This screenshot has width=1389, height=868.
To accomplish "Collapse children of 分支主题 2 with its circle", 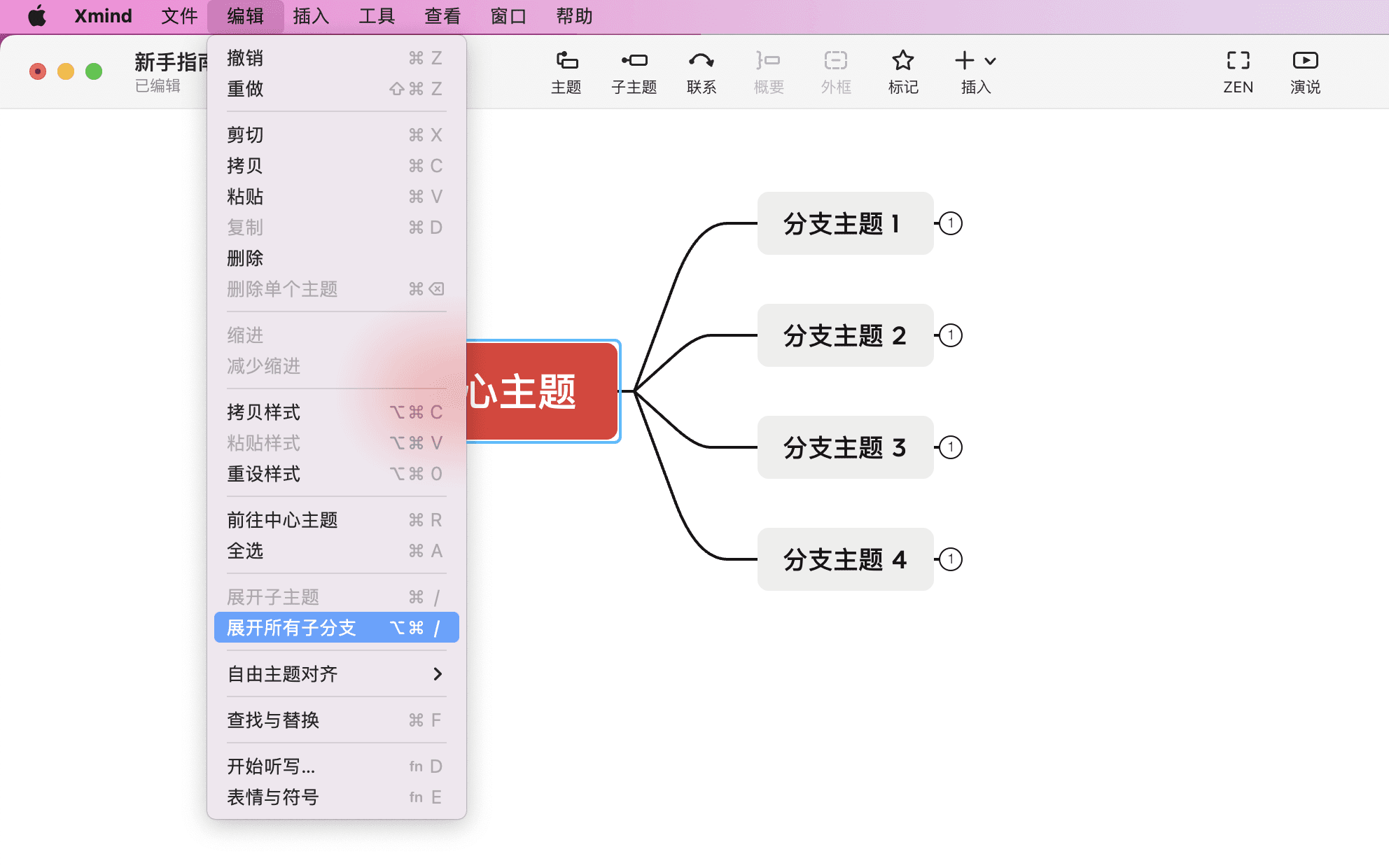I will point(951,335).
